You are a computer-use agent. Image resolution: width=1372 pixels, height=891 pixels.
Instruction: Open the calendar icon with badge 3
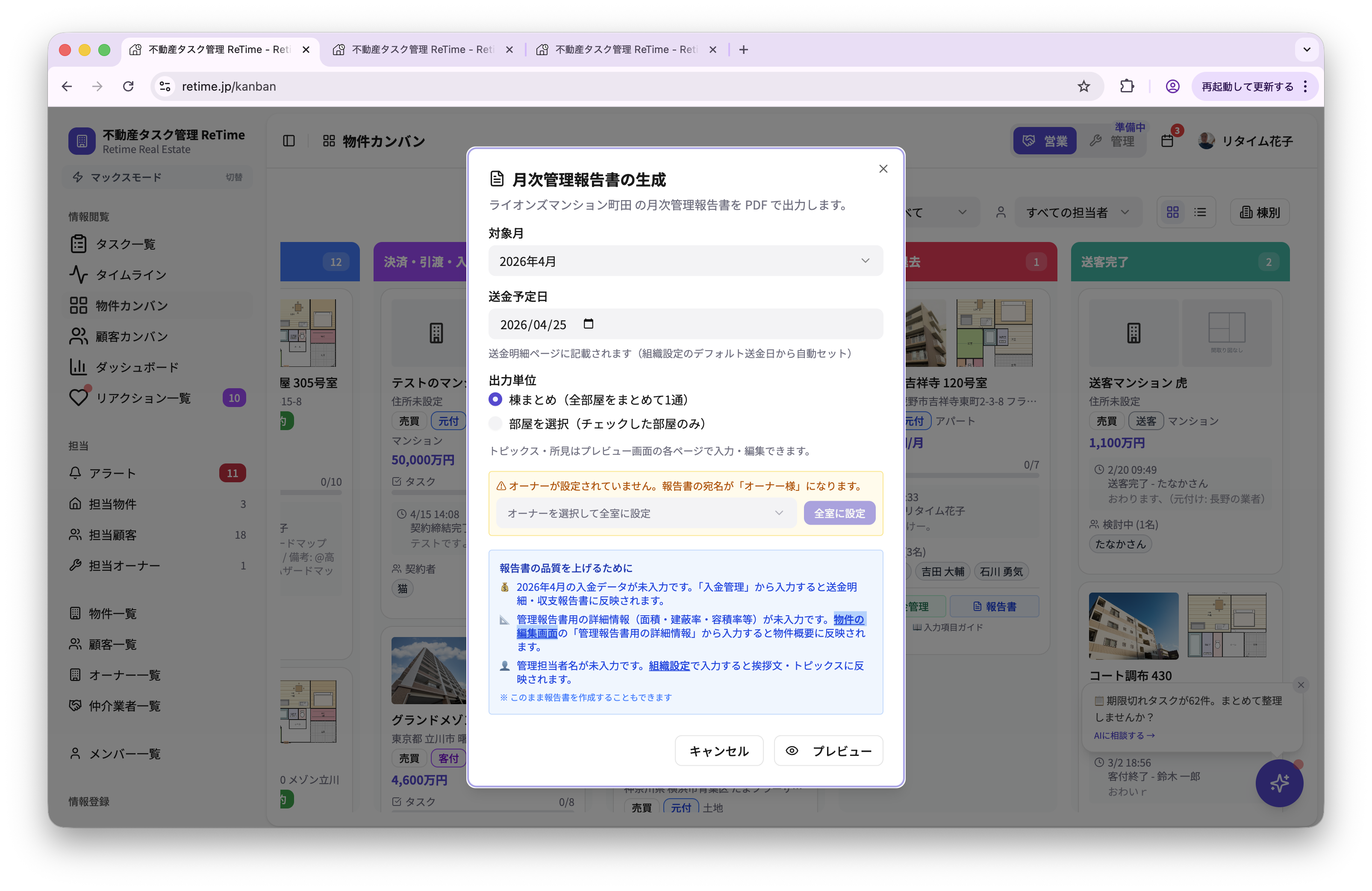click(1167, 141)
